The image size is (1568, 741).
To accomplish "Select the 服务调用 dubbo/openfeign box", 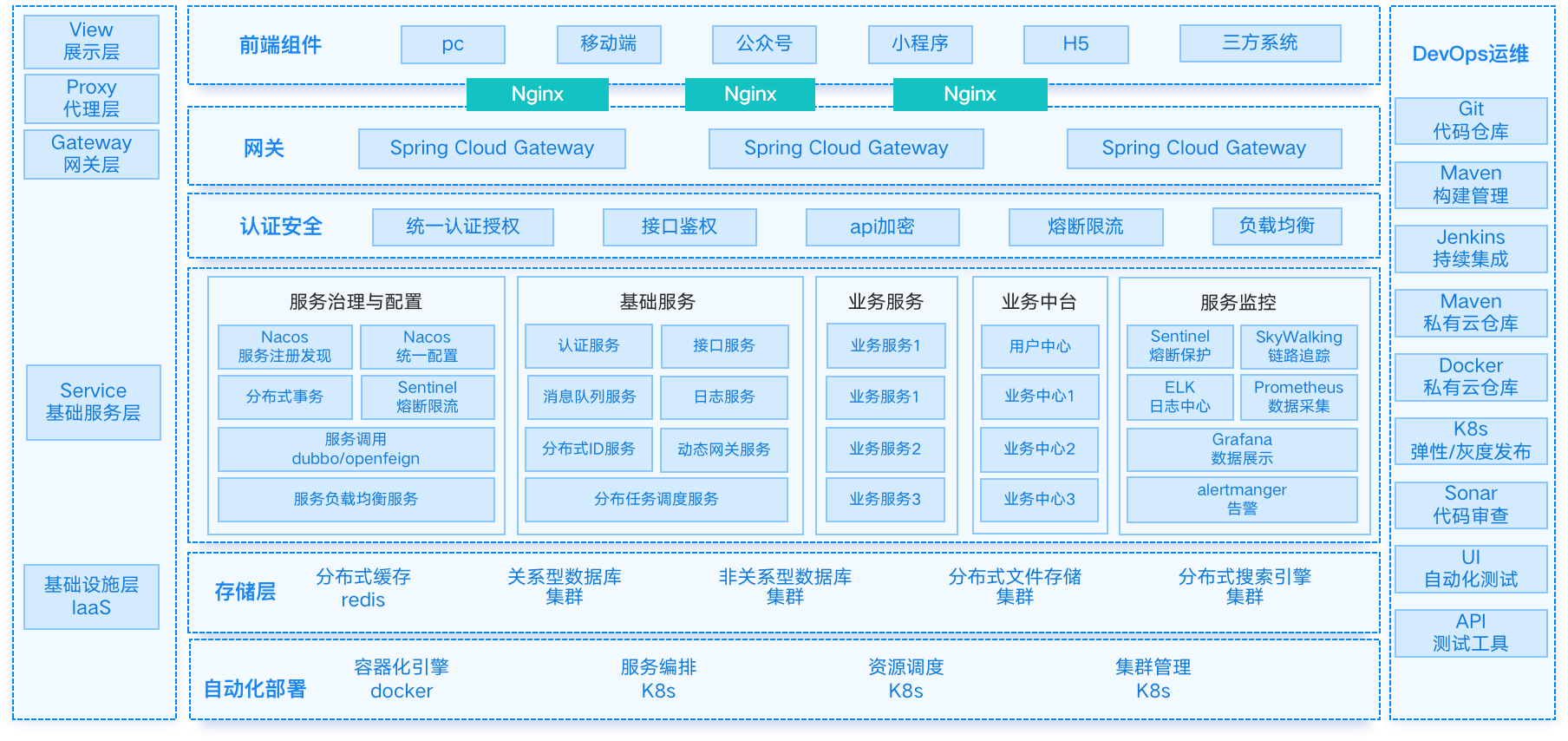I will (x=356, y=449).
